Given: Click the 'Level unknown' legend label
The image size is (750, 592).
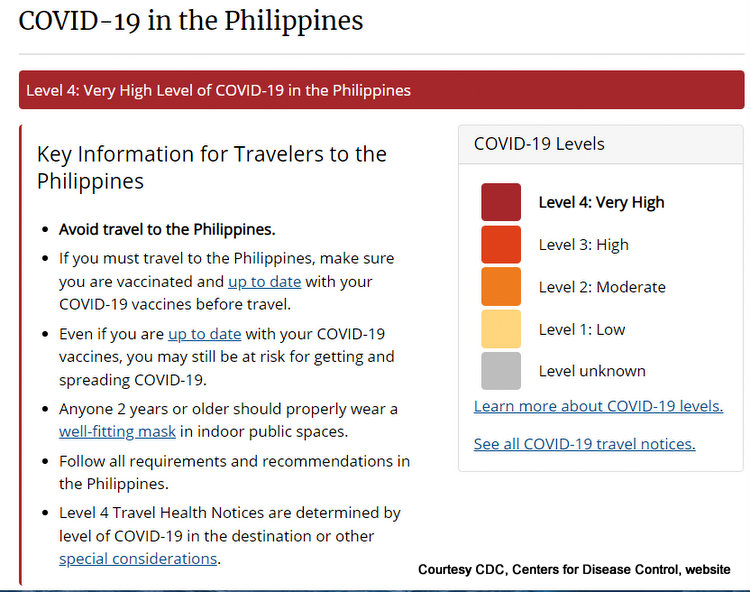Looking at the screenshot, I should tap(592, 371).
